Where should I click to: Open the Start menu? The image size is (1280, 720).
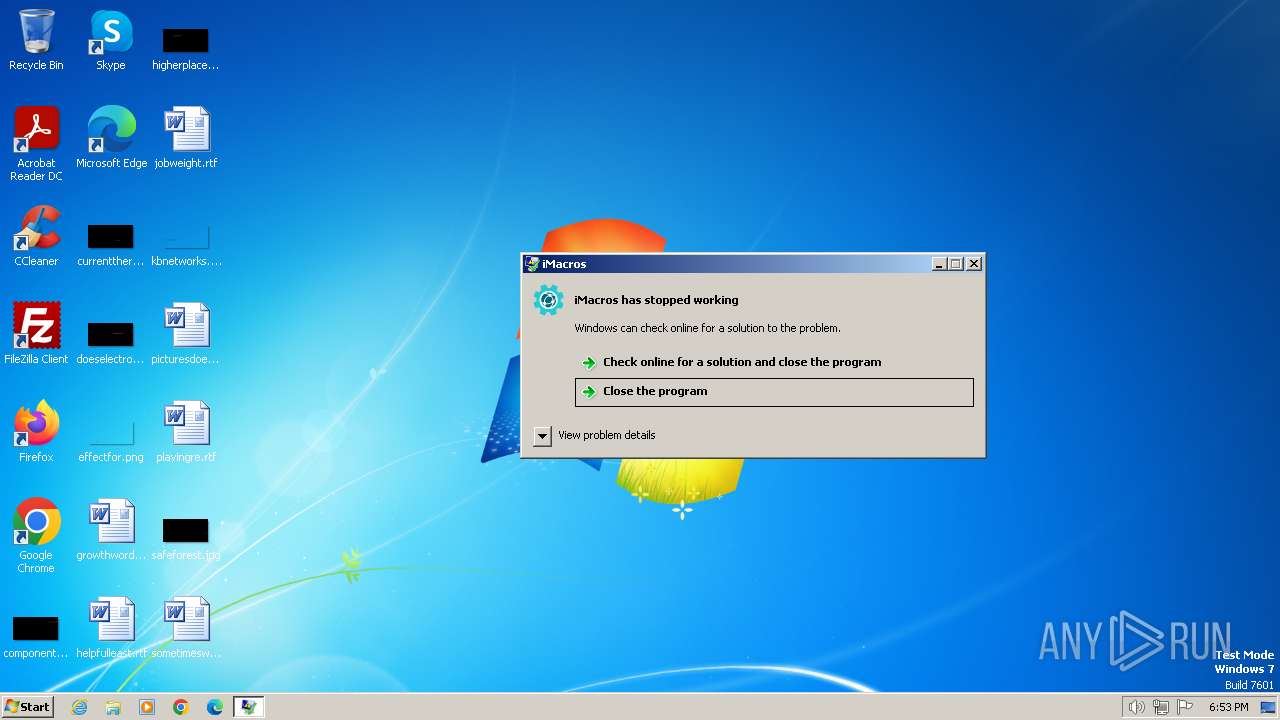tap(27, 707)
